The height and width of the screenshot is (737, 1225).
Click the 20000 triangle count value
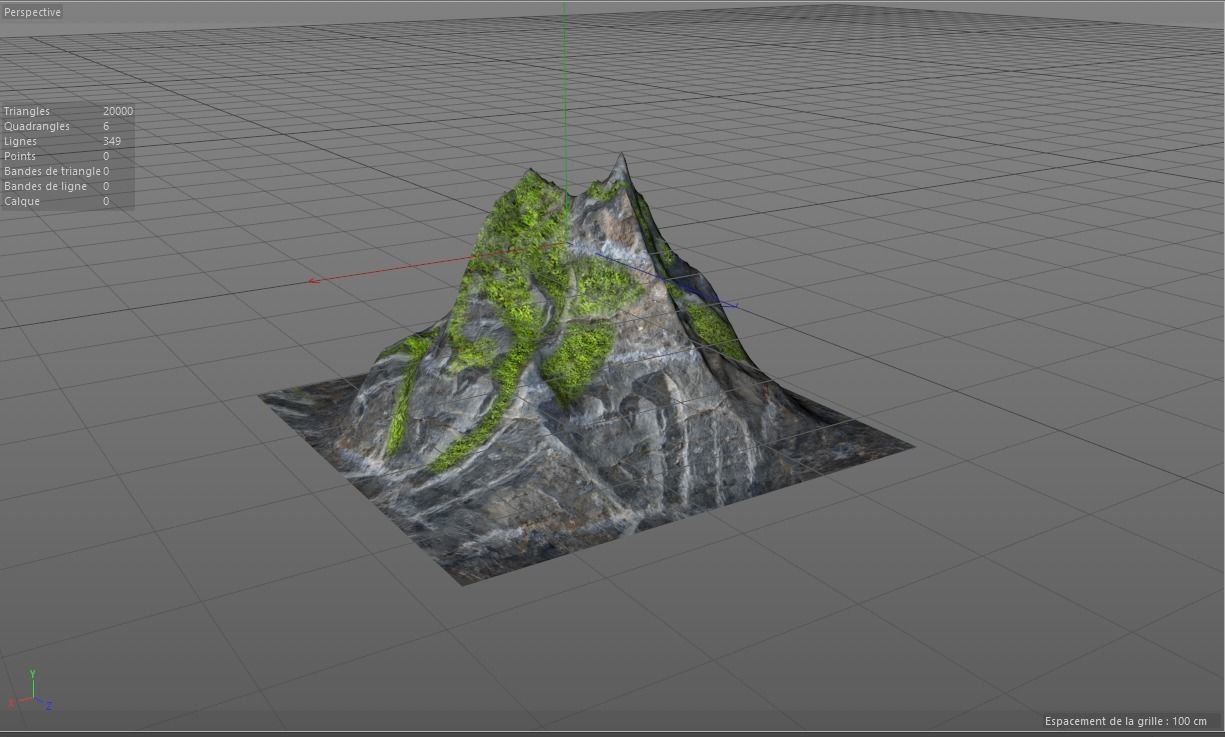(x=117, y=111)
